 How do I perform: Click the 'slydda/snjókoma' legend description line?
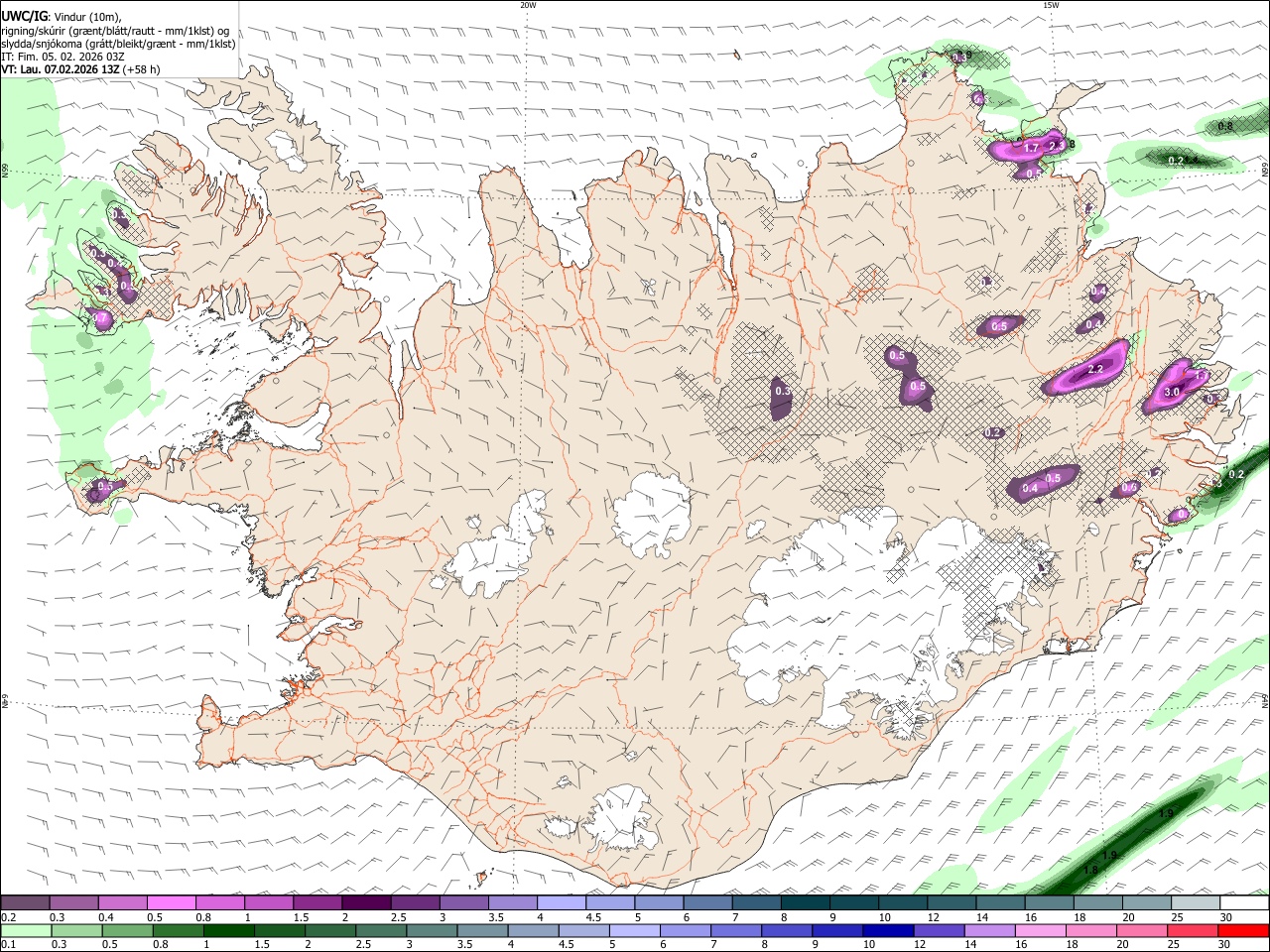(118, 44)
